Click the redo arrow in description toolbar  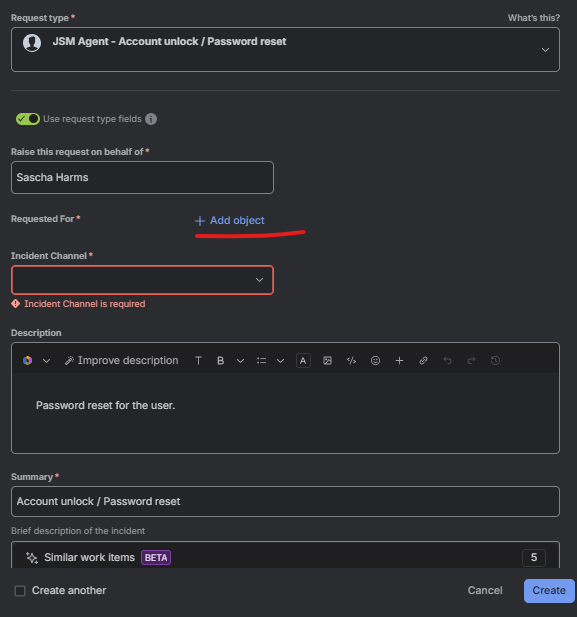pos(471,360)
